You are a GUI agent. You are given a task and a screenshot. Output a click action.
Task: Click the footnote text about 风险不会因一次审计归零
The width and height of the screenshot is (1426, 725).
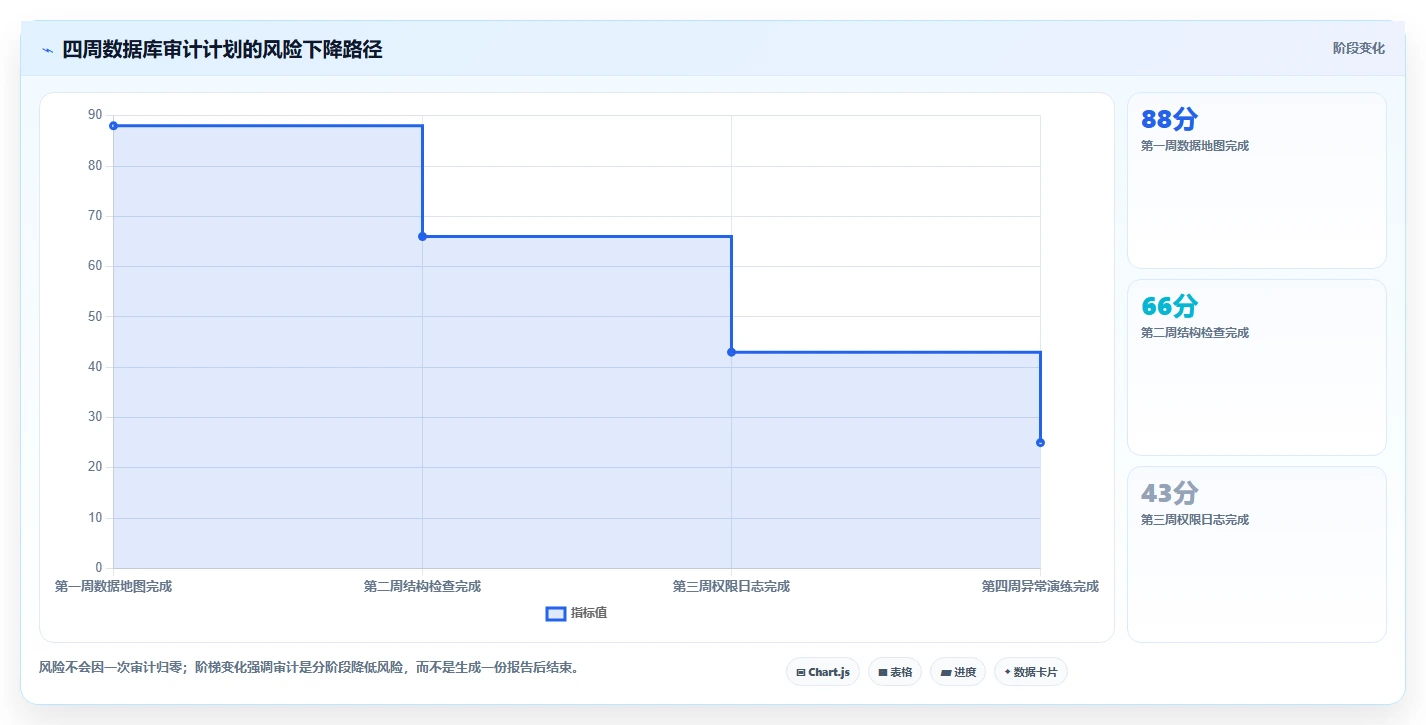point(309,667)
